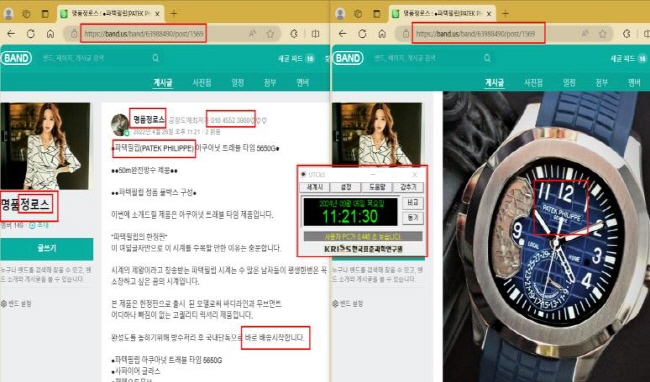Click the green 글쓰기 button
The image size is (650, 382).
[47, 249]
